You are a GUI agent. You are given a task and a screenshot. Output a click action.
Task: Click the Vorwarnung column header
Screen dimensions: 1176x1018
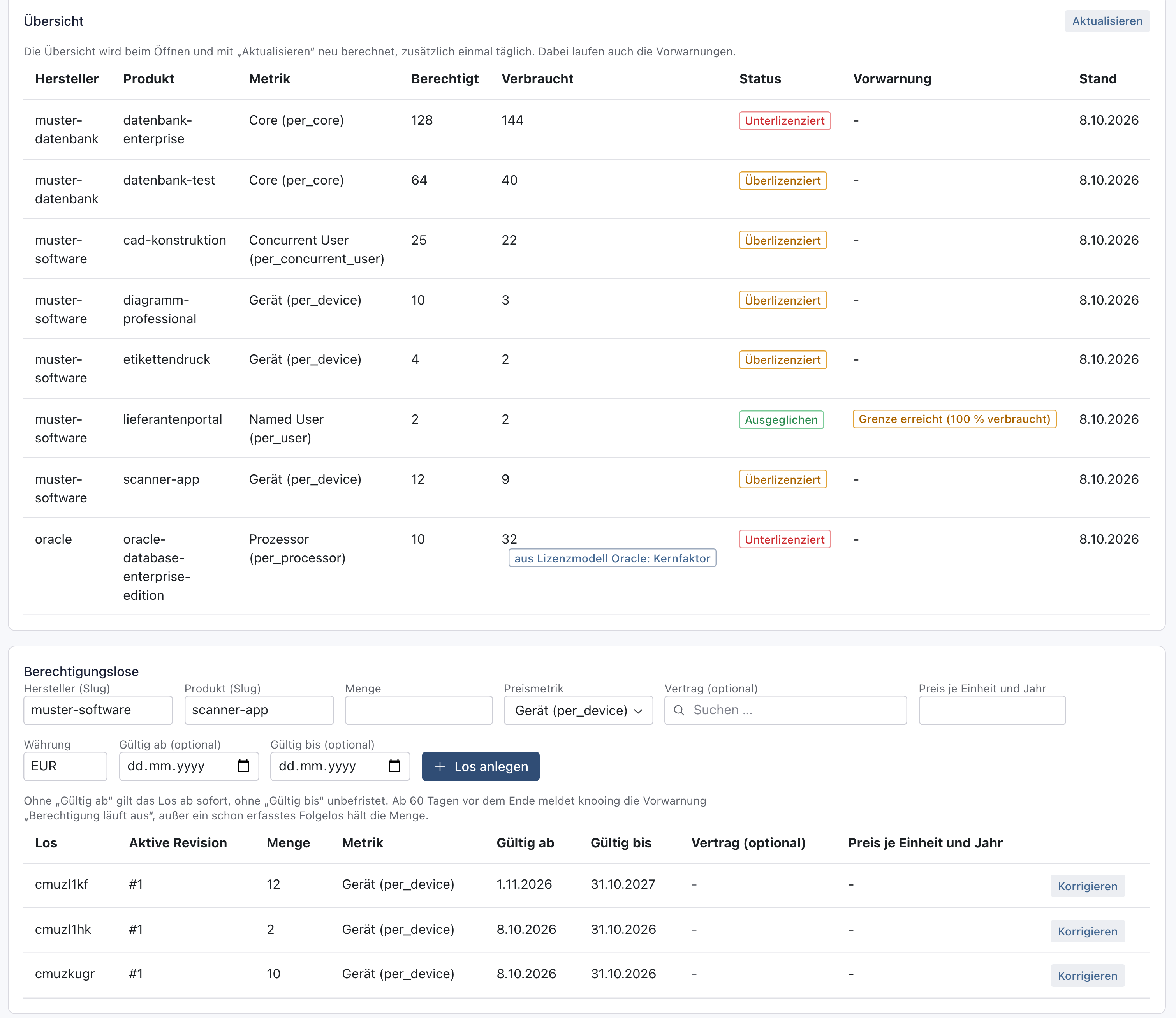892,79
